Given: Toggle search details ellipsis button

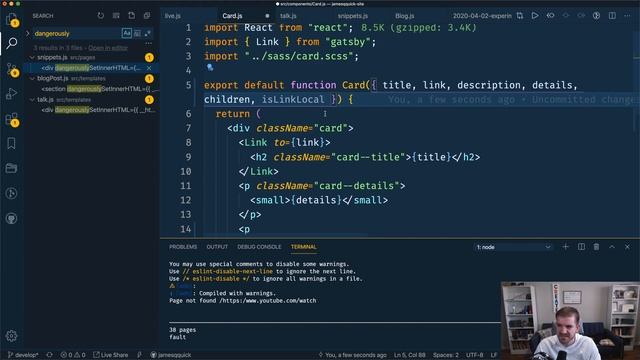Looking at the screenshot, I should [149, 43].
